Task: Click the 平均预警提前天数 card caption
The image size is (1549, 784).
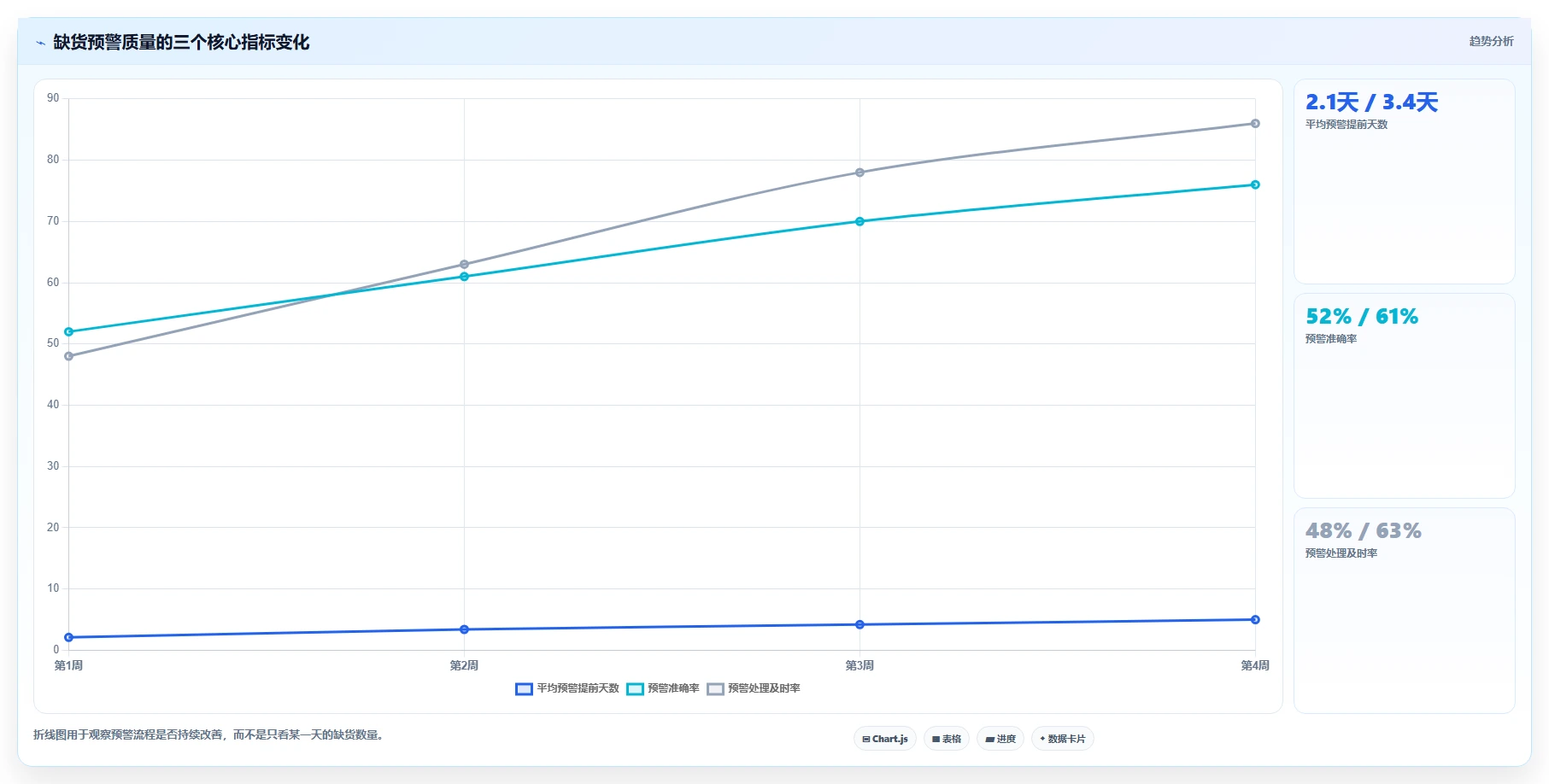Action: [x=1347, y=125]
